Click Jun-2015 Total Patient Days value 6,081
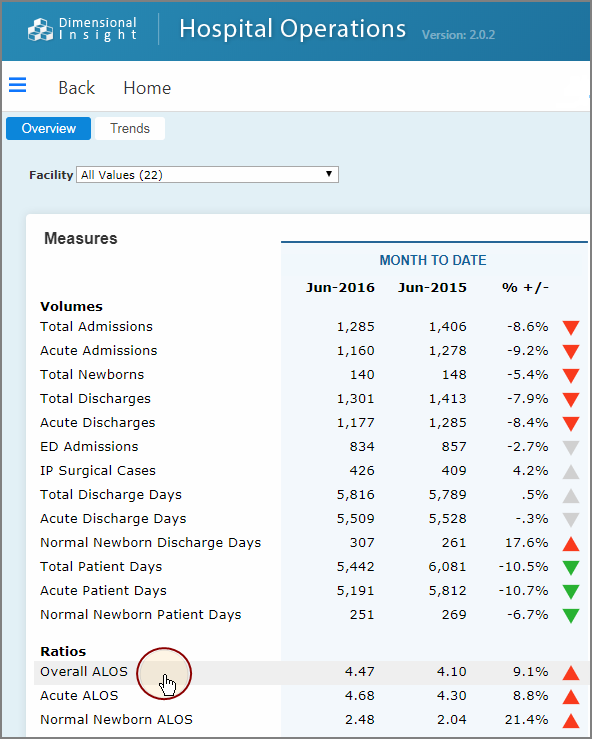 pyautogui.click(x=447, y=567)
